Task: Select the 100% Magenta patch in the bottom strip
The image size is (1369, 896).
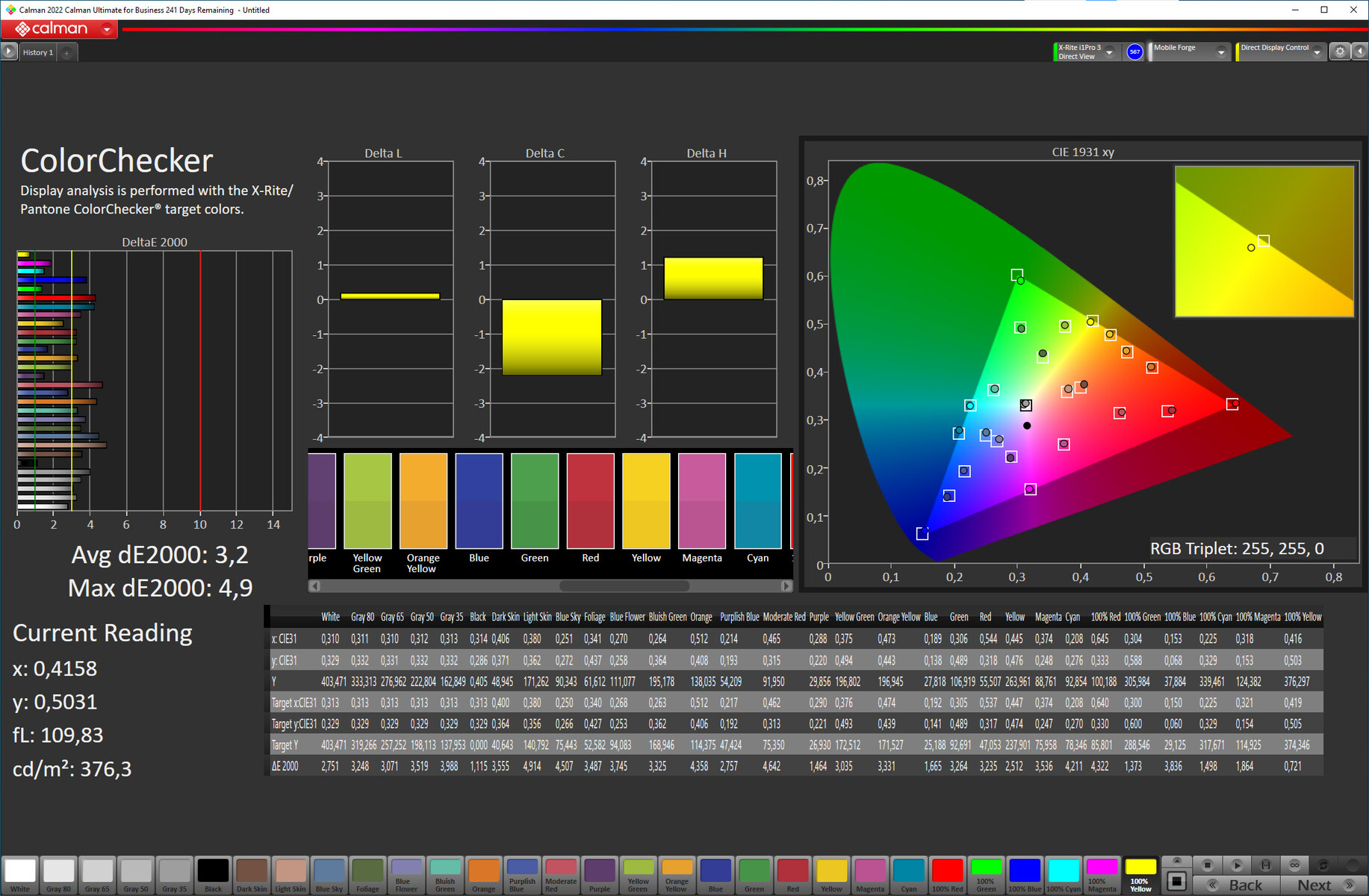Action: click(x=1102, y=874)
